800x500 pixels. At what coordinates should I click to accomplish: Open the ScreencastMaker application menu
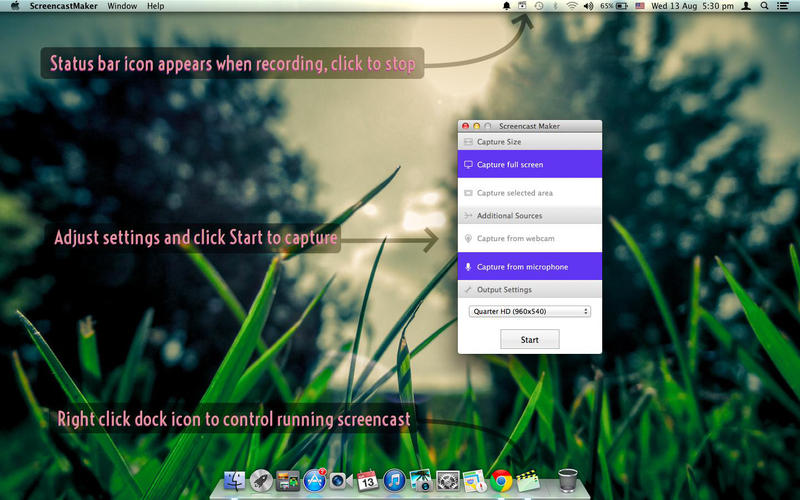coord(63,6)
